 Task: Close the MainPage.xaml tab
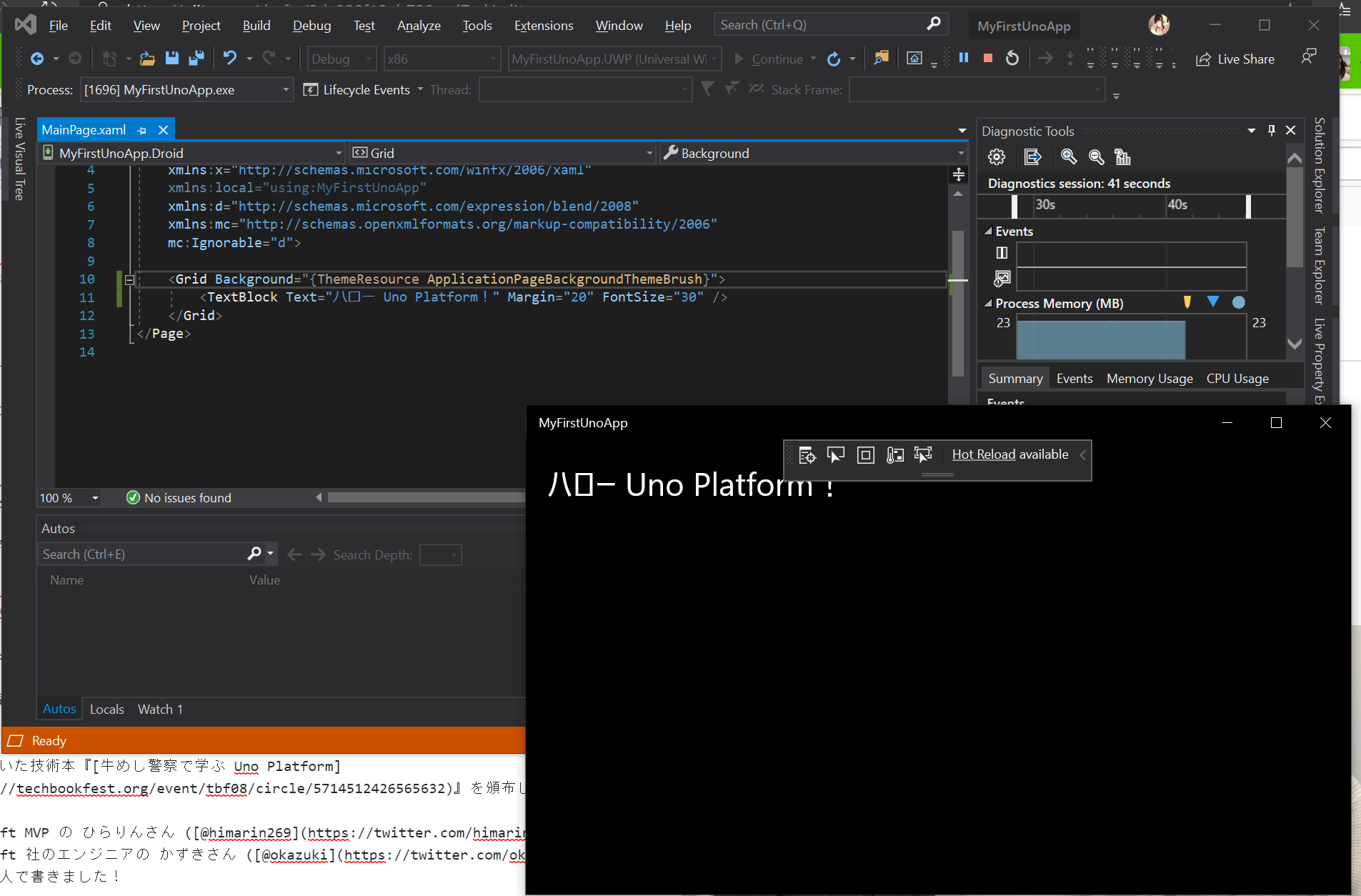163,130
